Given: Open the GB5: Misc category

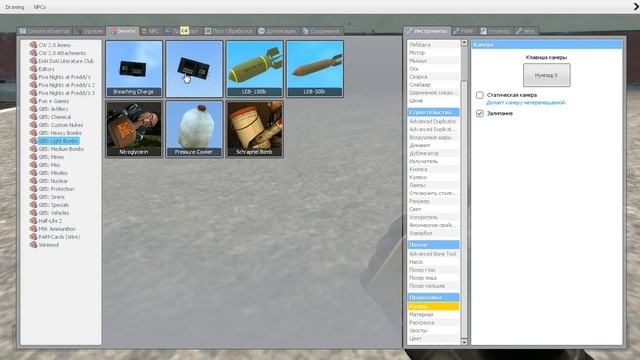Looking at the screenshot, I should tap(49, 165).
